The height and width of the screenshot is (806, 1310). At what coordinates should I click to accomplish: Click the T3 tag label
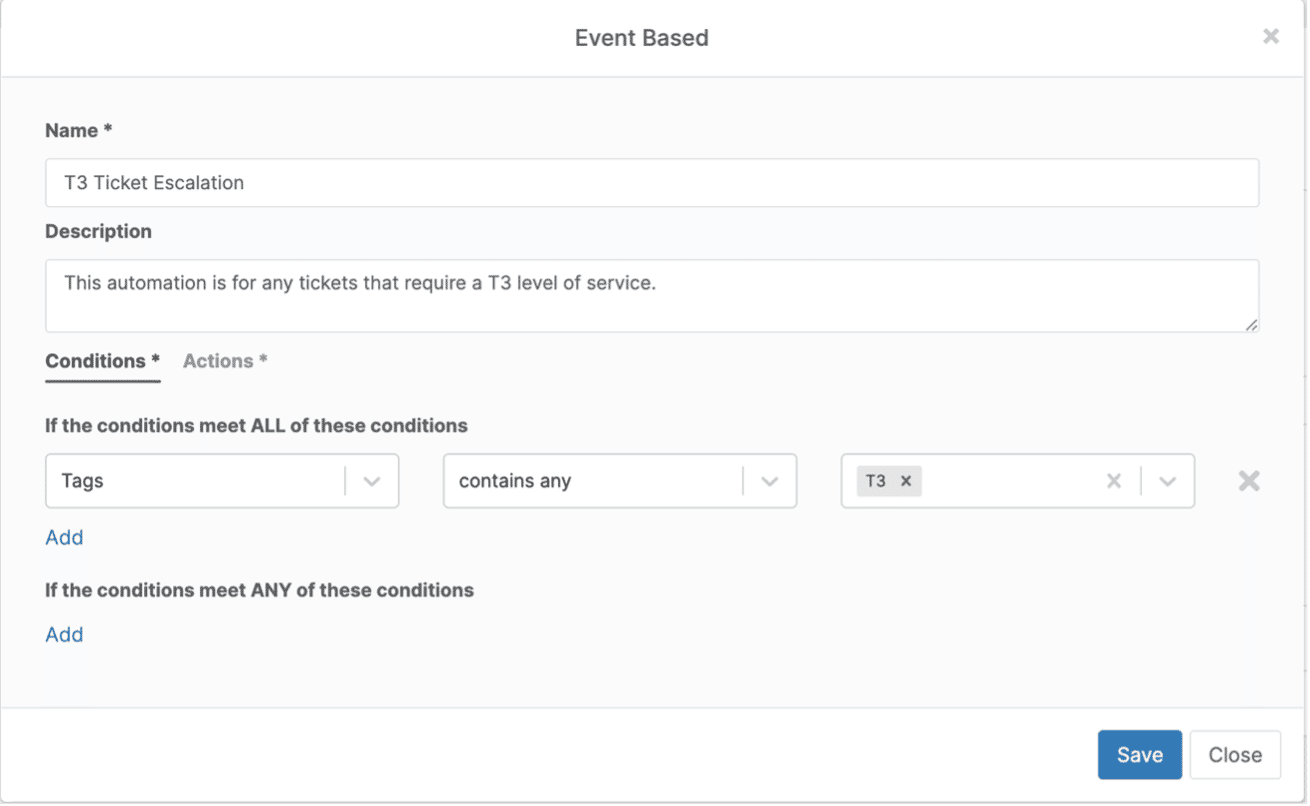(875, 481)
